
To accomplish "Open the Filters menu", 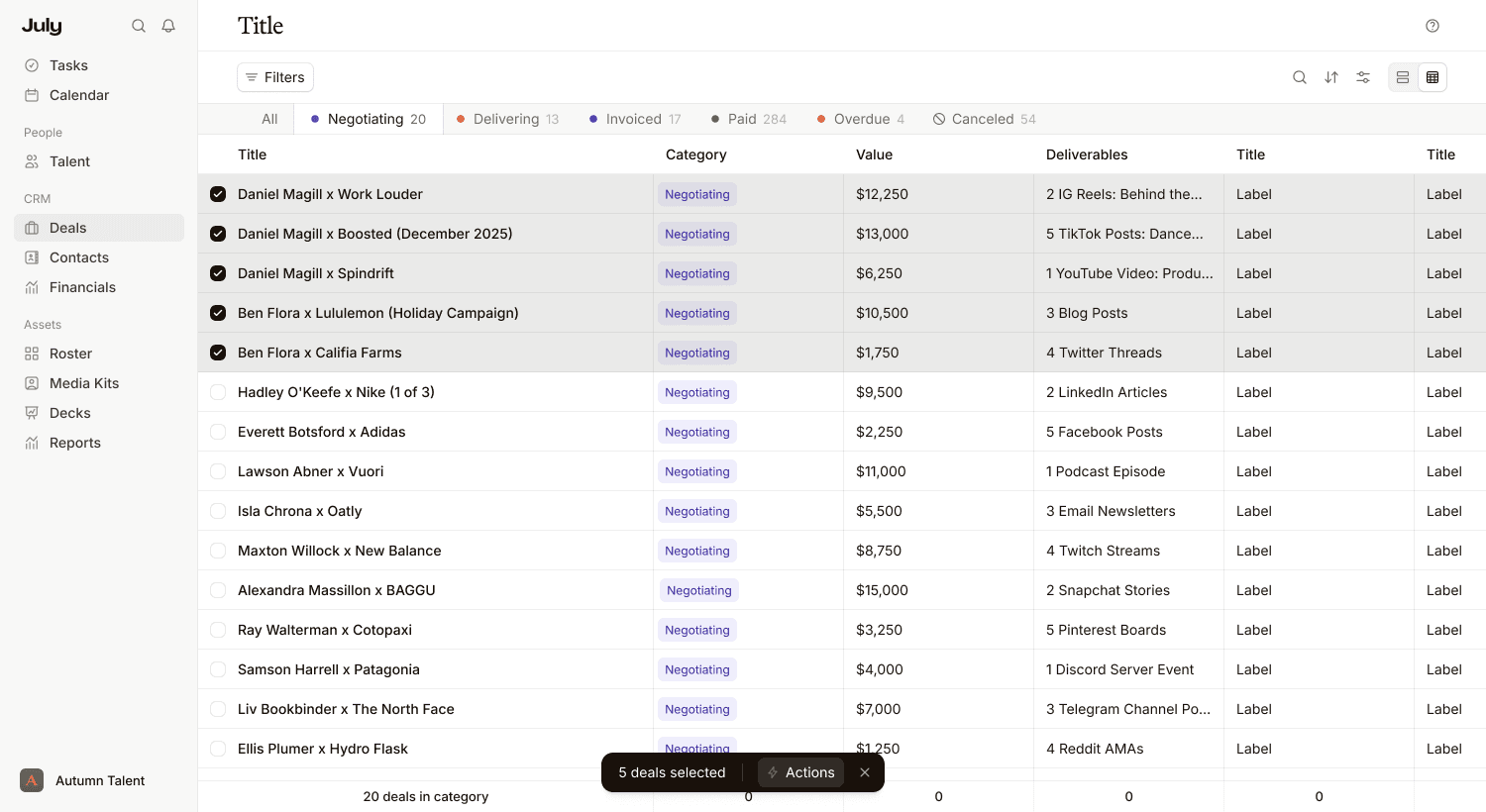I will click(x=275, y=77).
